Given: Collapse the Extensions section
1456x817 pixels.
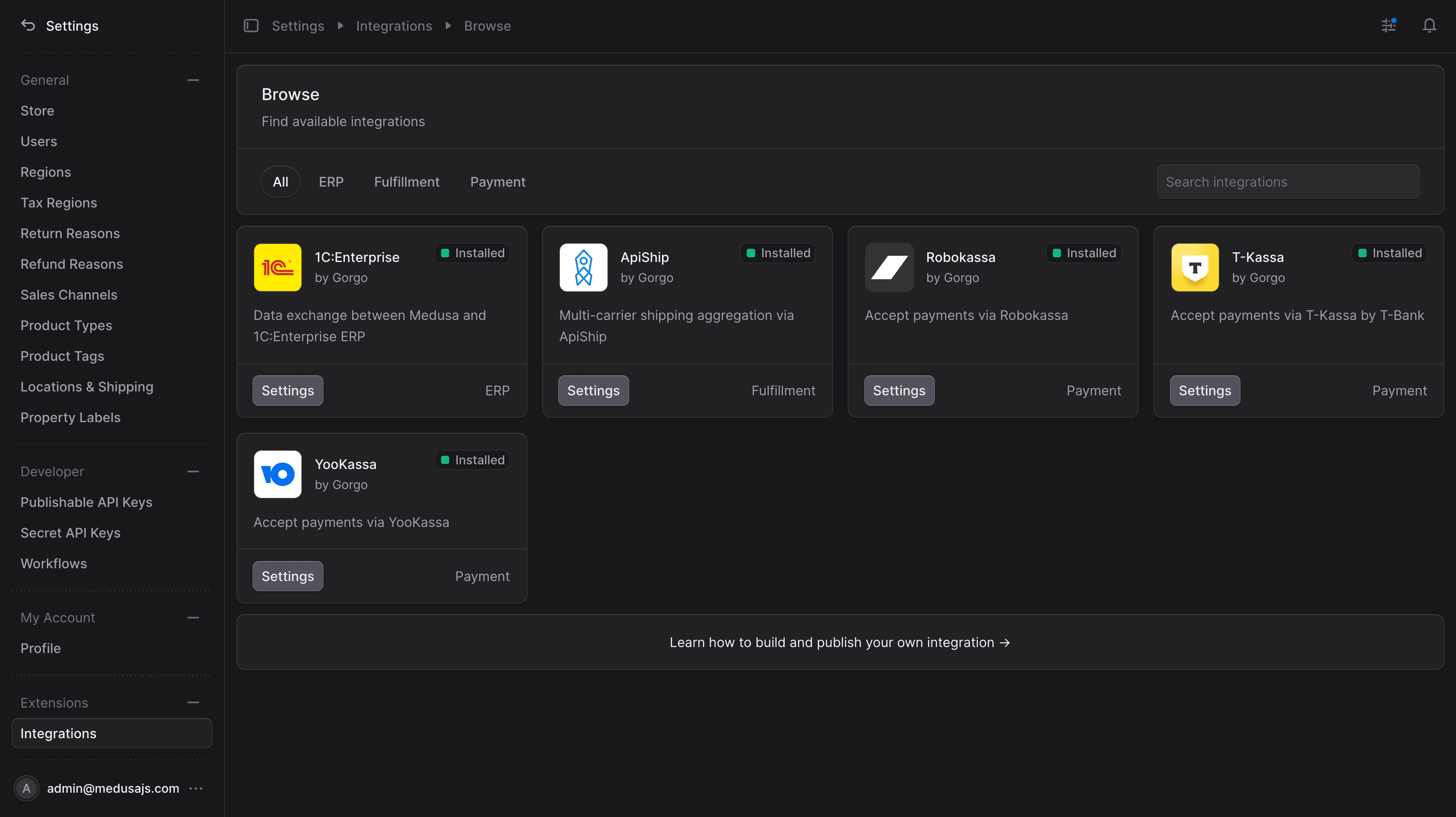Looking at the screenshot, I should pos(193,703).
